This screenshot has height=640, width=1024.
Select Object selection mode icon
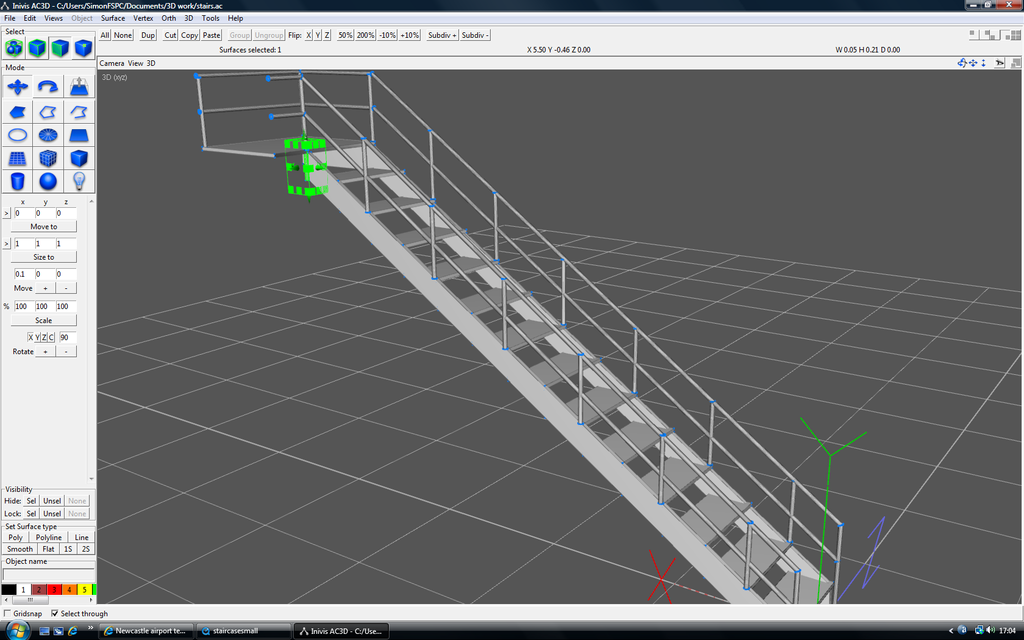click(37, 48)
